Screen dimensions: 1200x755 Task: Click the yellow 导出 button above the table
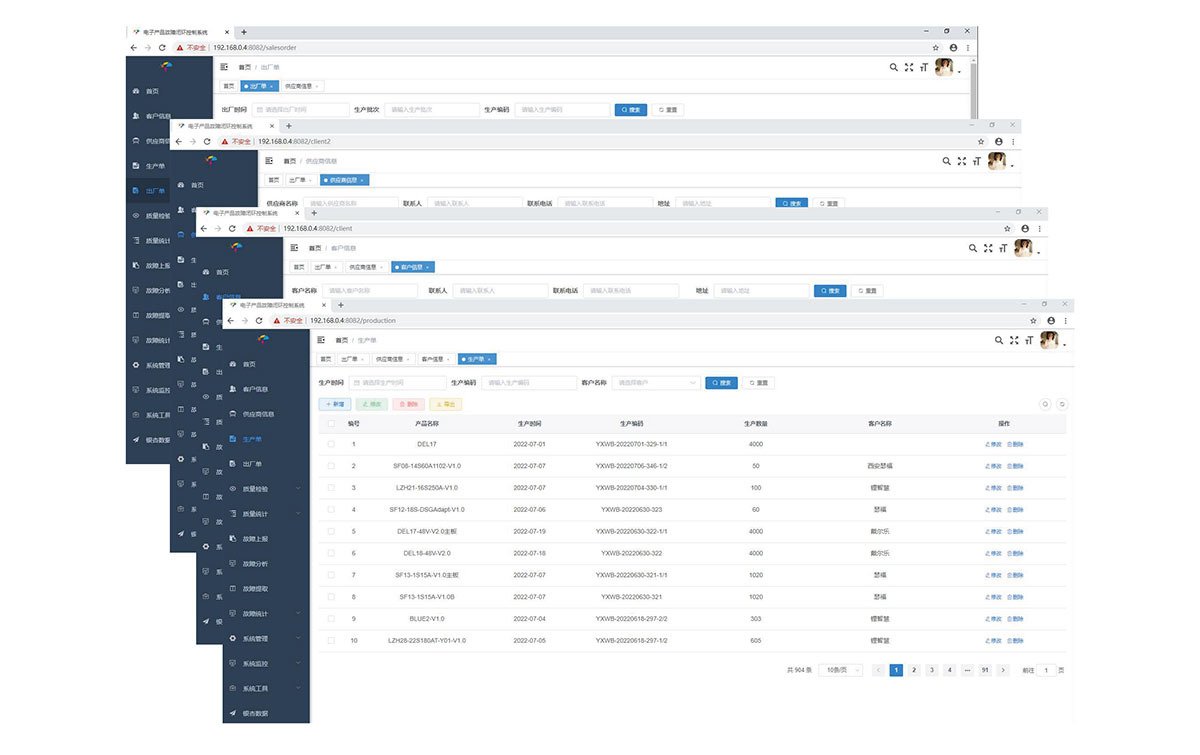[446, 404]
